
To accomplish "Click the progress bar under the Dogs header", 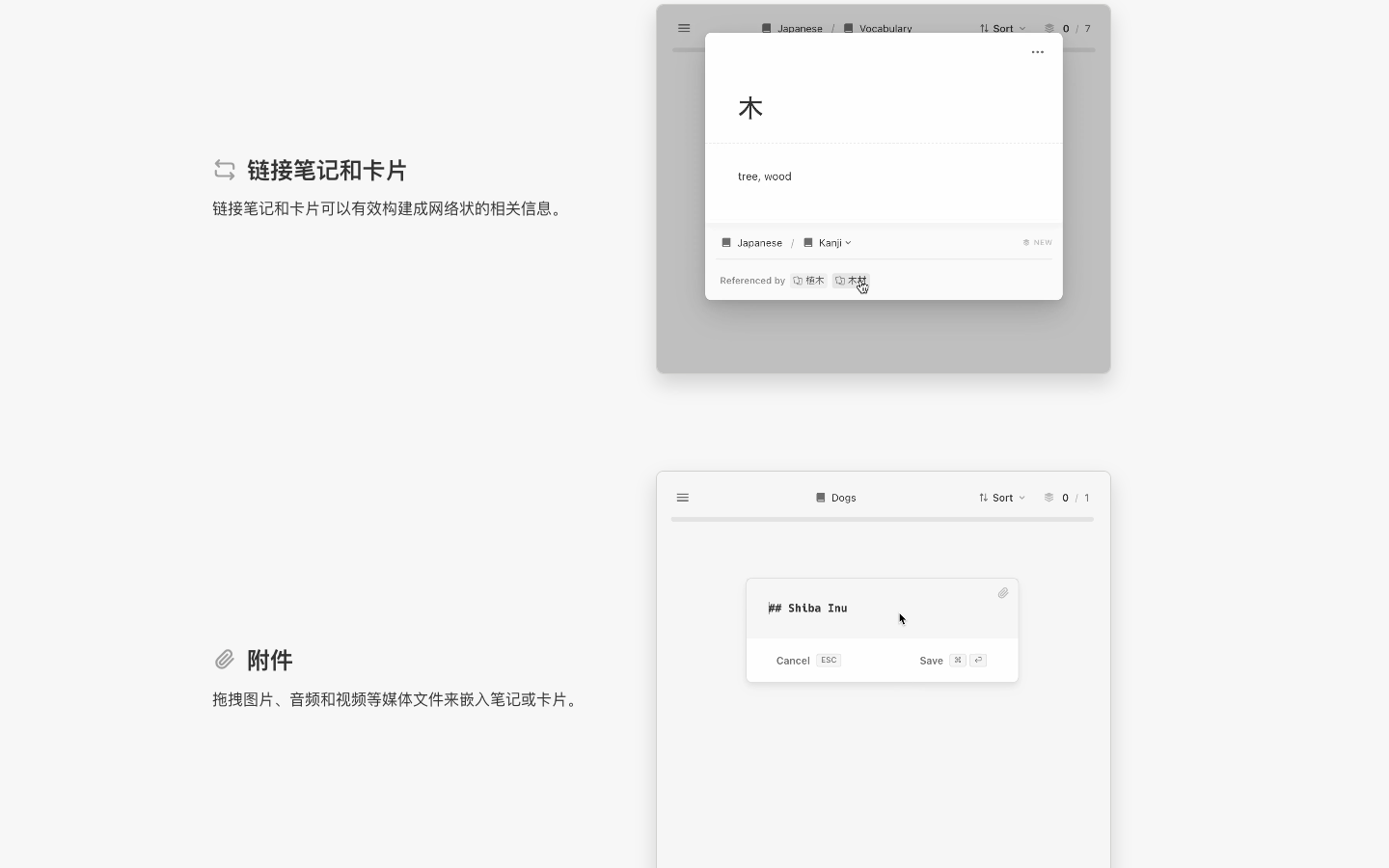I will pos(882,520).
